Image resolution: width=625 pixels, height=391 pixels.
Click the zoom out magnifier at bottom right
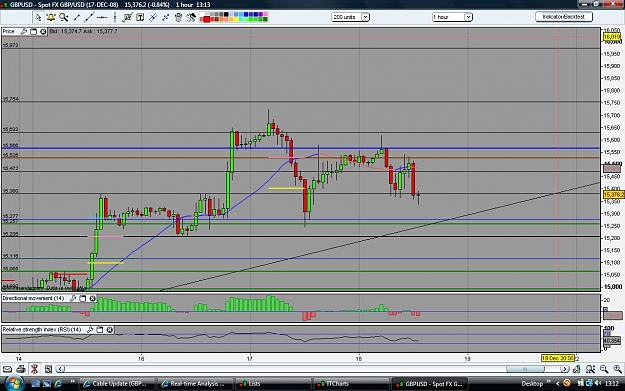[x=604, y=369]
